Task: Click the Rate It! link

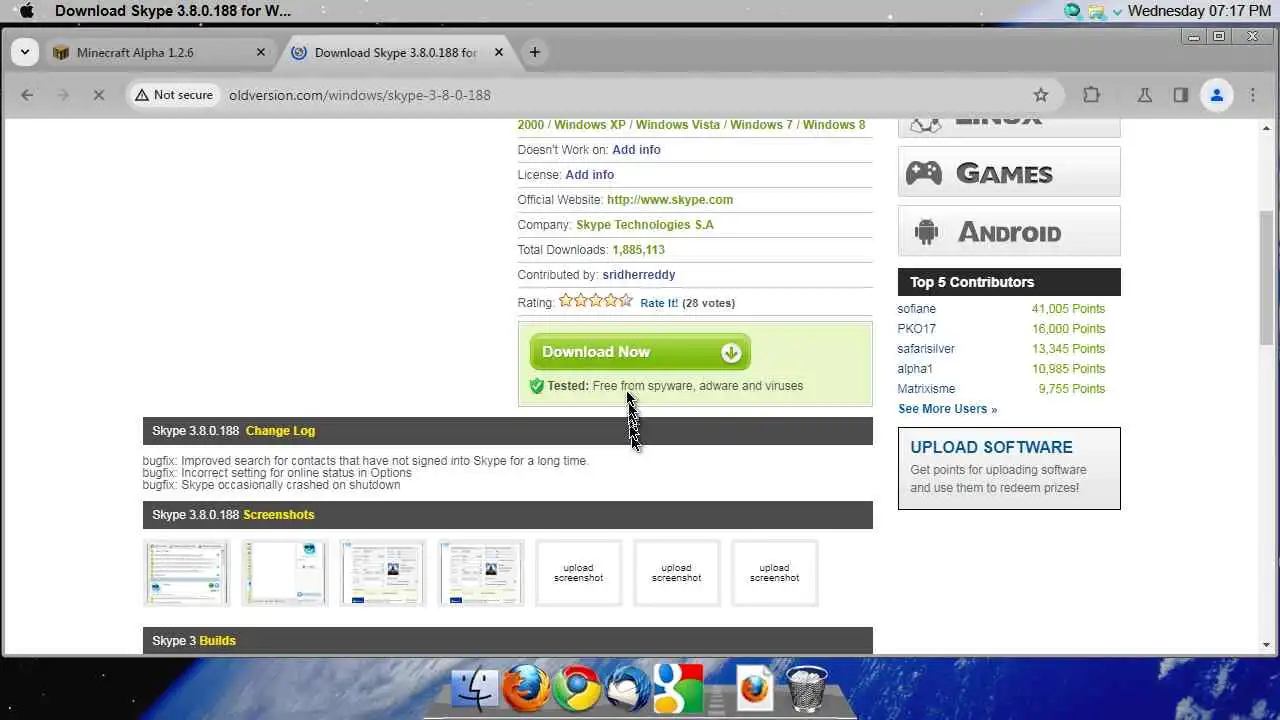Action: point(659,303)
